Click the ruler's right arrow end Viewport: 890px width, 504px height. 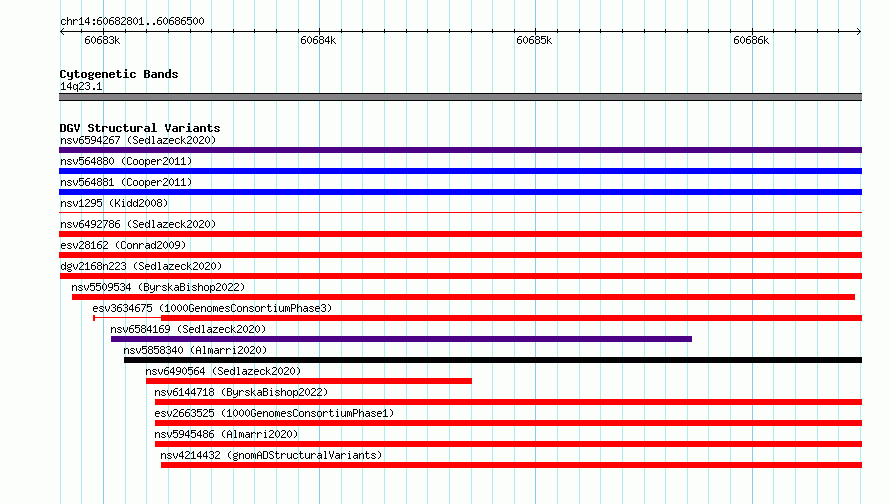[859, 32]
